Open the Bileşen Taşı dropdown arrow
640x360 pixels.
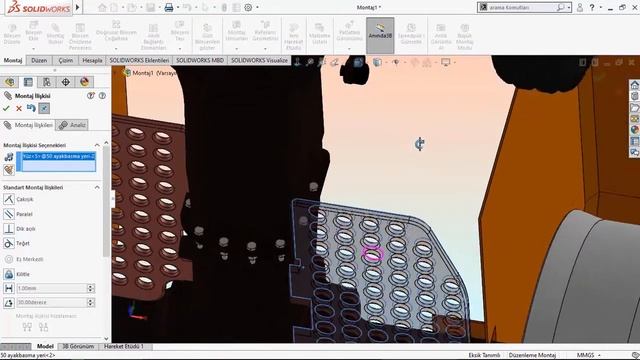click(x=180, y=49)
